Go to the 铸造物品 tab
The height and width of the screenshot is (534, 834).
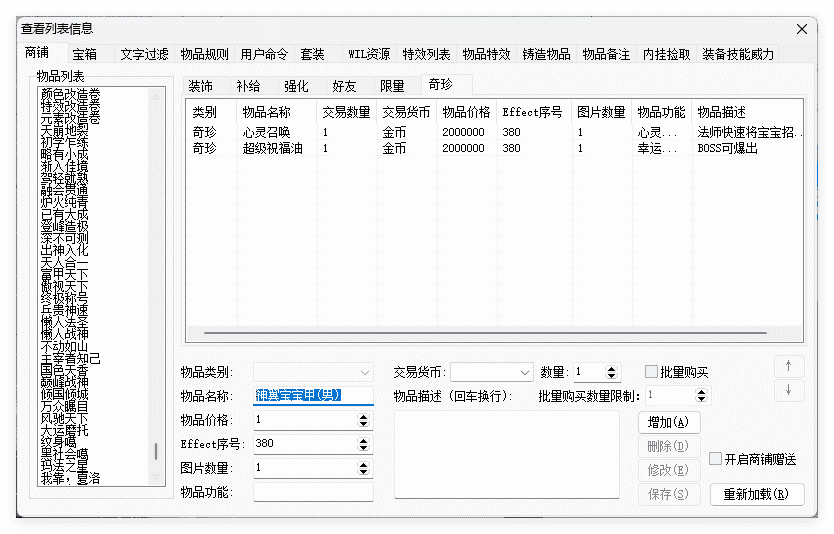click(546, 54)
